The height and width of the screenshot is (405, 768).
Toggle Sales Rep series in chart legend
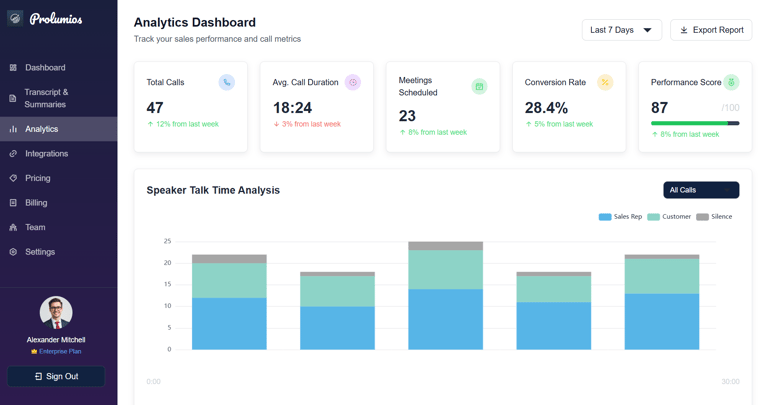point(620,216)
